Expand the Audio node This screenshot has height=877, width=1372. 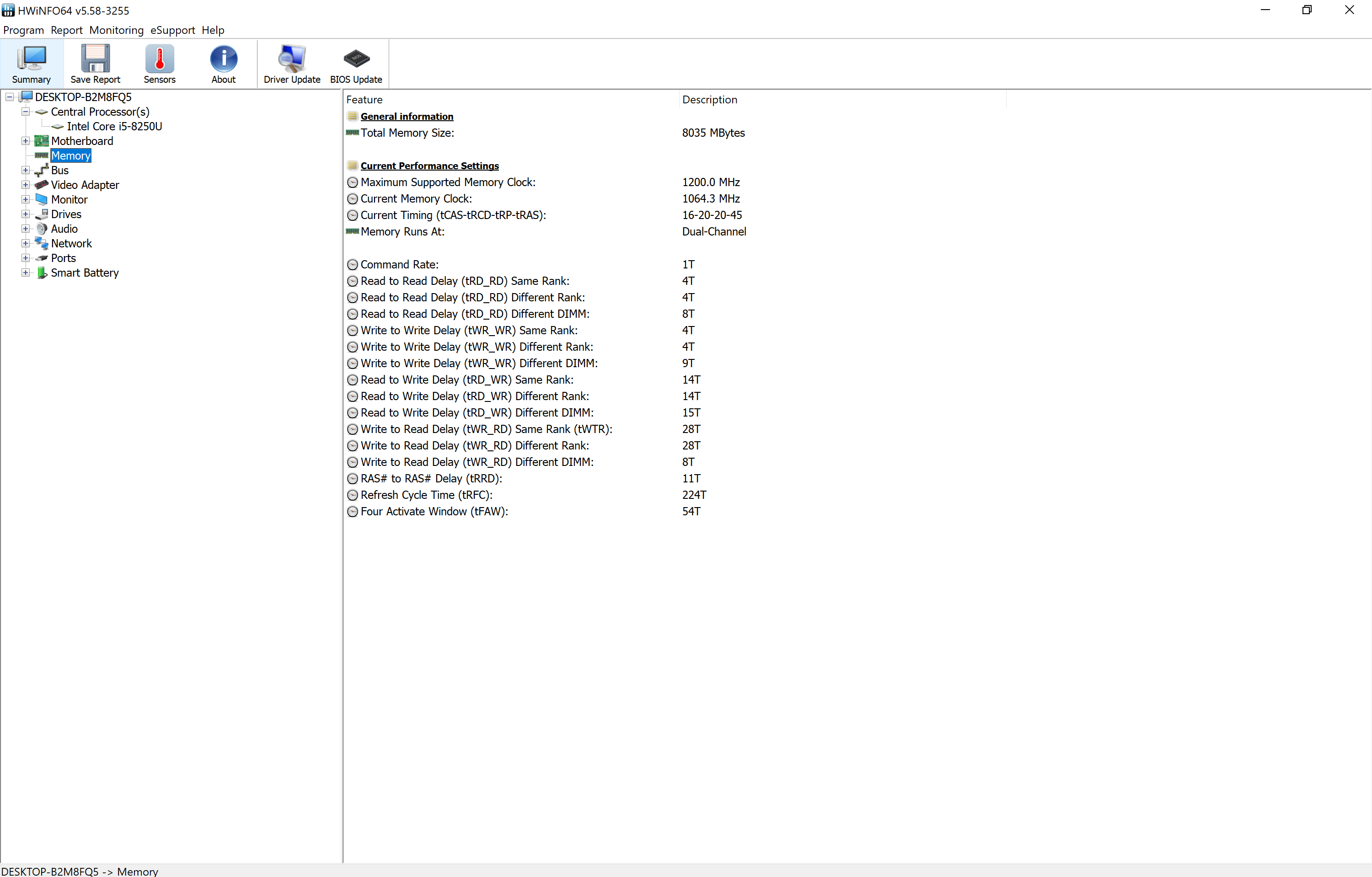tap(26, 228)
